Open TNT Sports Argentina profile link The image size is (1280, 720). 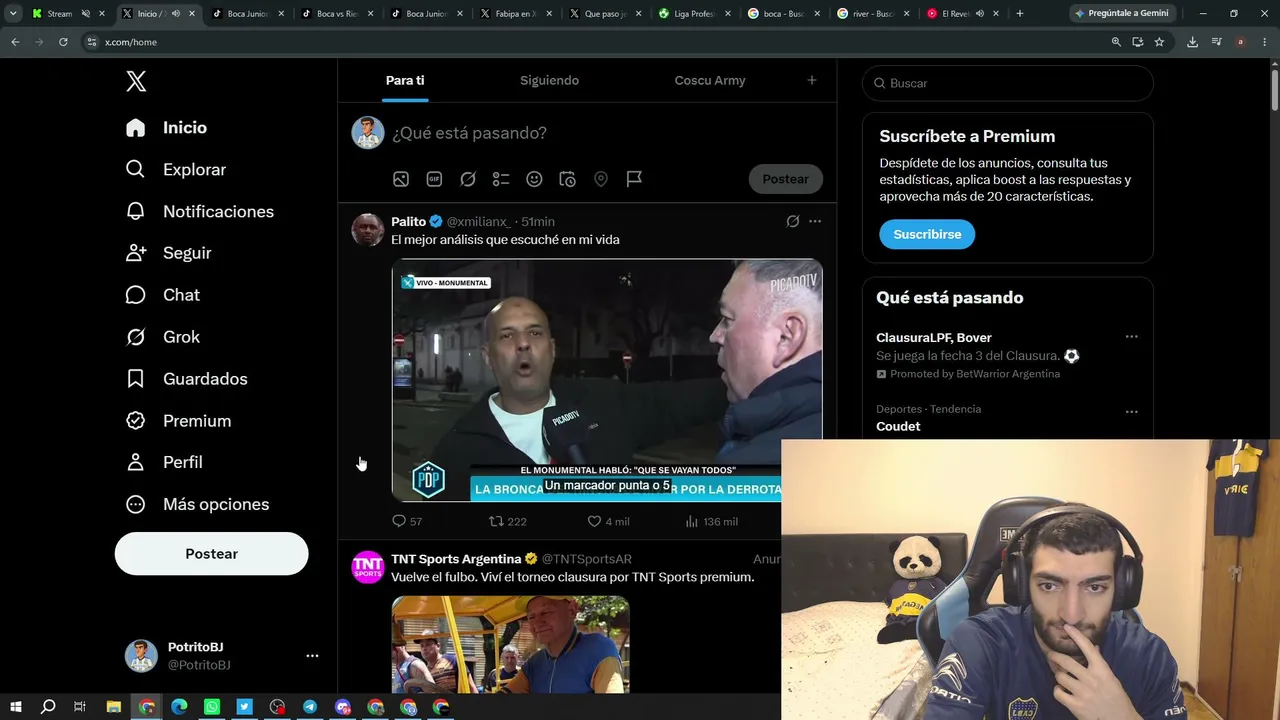456,559
